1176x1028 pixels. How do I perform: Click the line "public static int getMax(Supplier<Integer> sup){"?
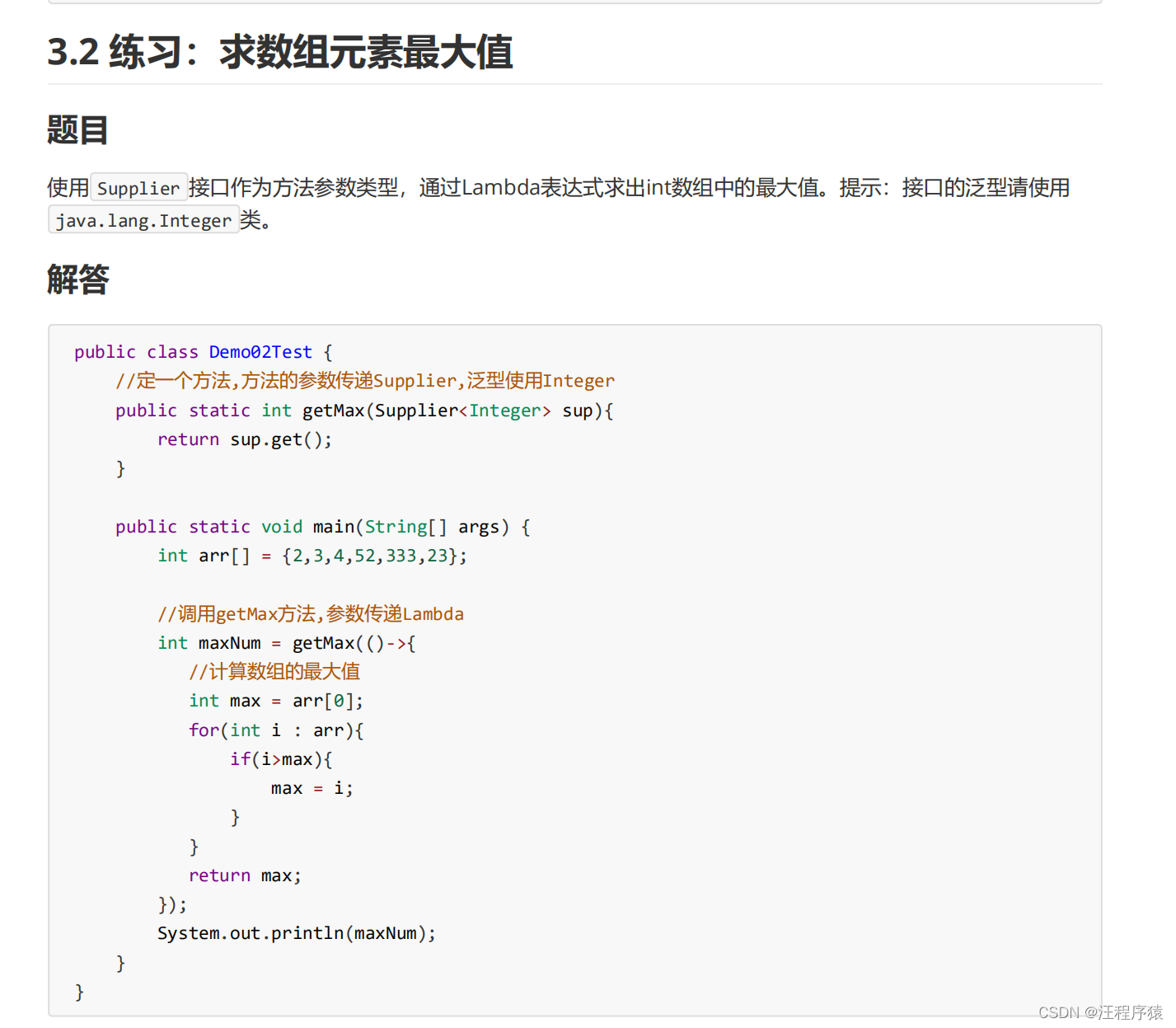[x=364, y=411]
